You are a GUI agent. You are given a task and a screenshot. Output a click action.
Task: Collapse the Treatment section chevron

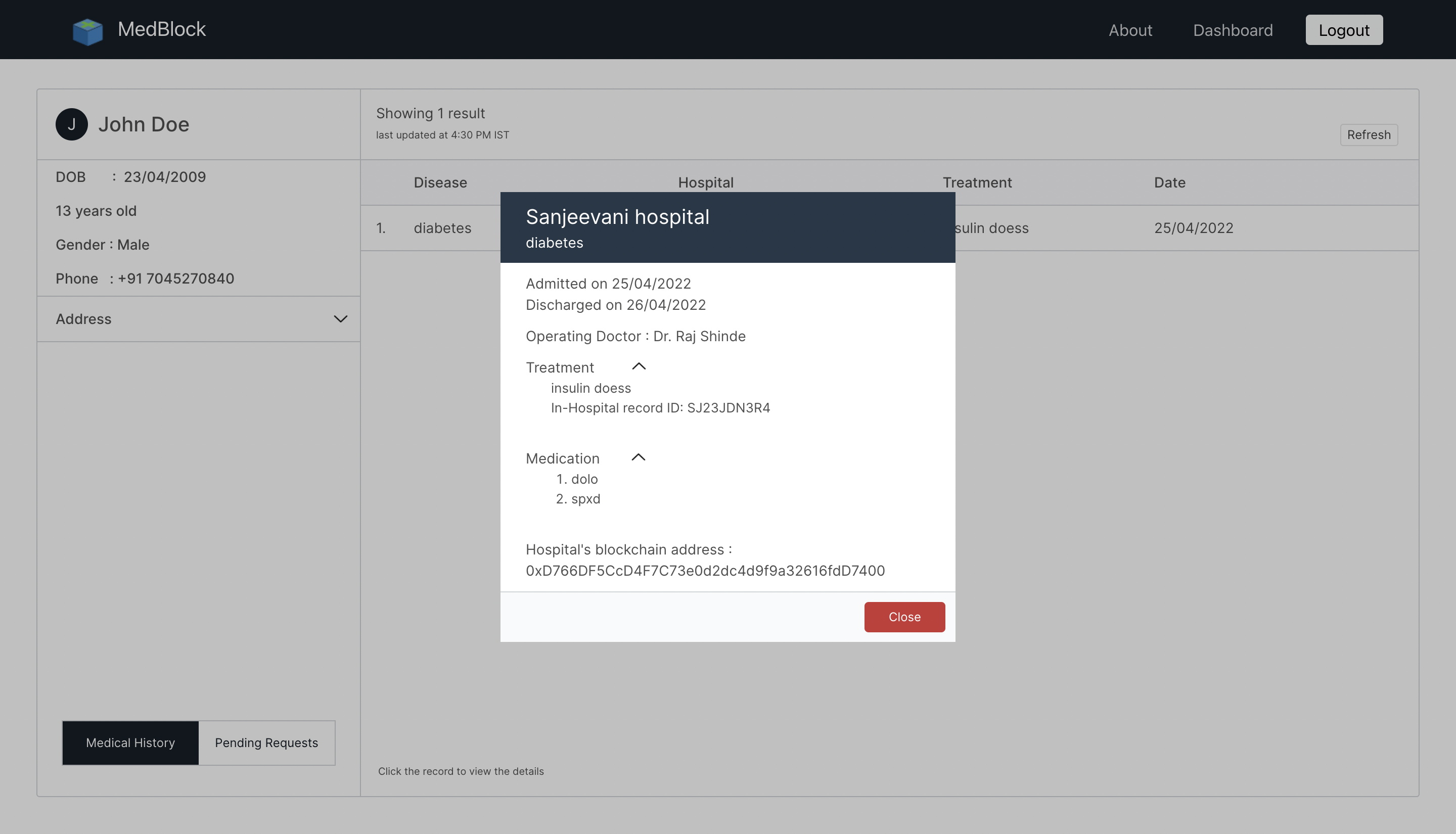pos(639,366)
